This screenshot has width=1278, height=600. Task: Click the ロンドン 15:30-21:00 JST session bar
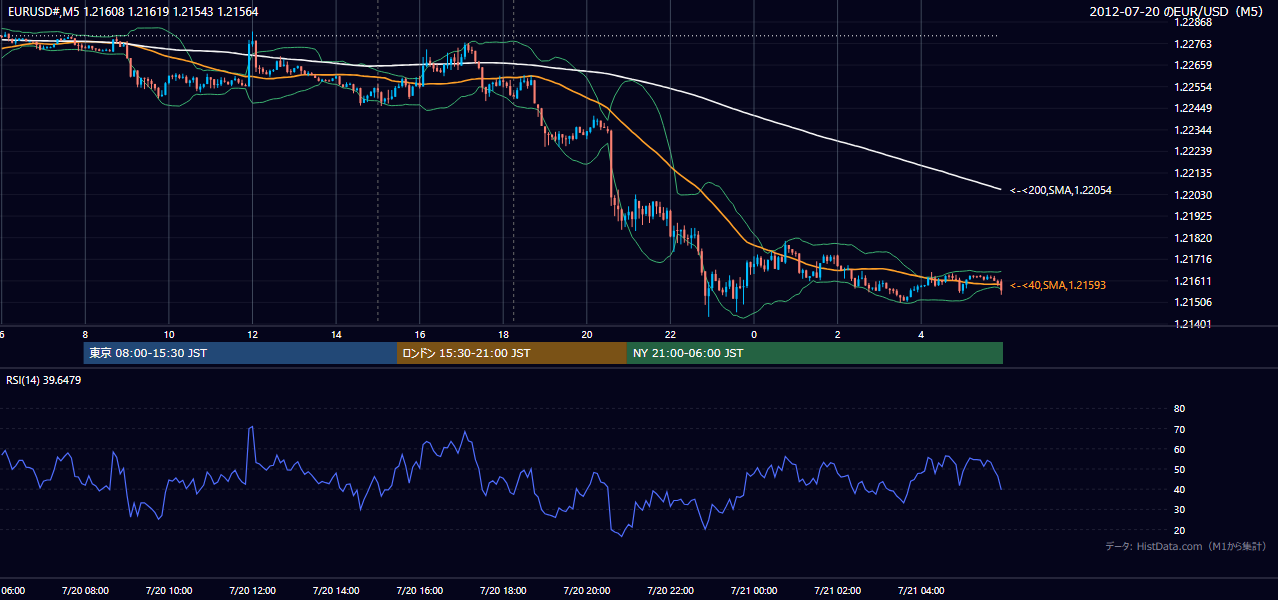point(512,353)
